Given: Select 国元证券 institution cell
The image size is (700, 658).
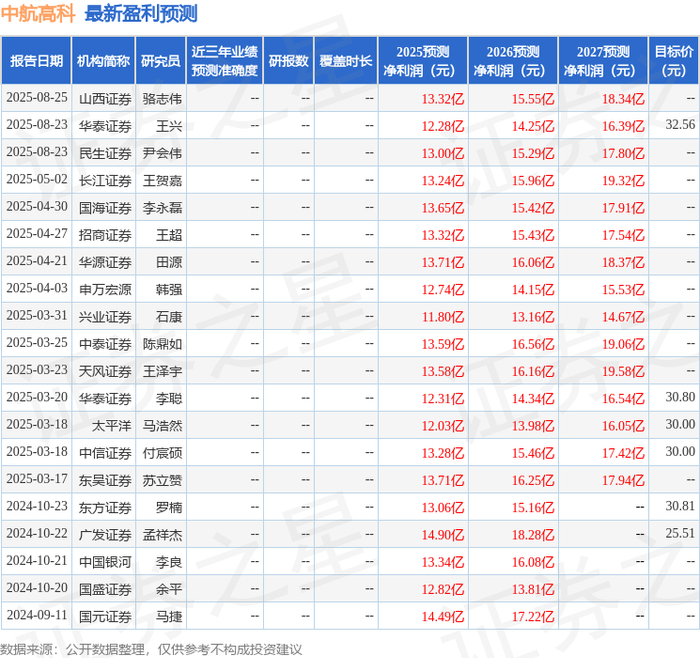Looking at the screenshot, I should [105, 616].
